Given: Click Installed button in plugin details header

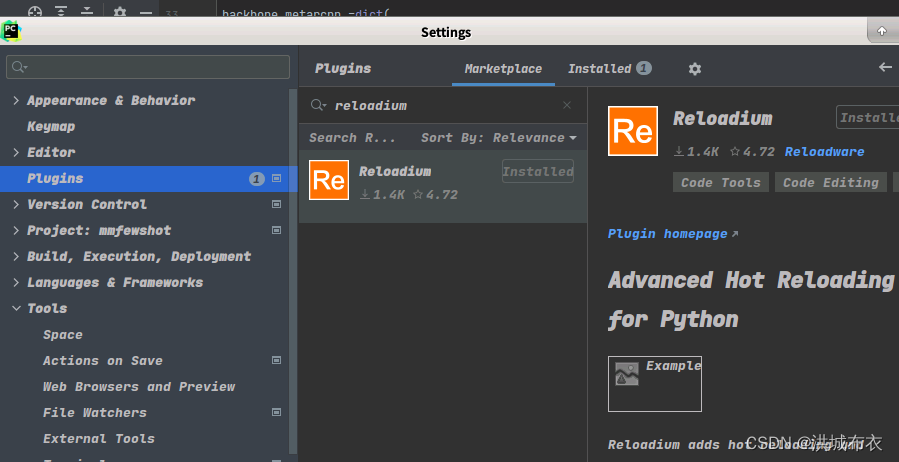Looking at the screenshot, I should 867,118.
